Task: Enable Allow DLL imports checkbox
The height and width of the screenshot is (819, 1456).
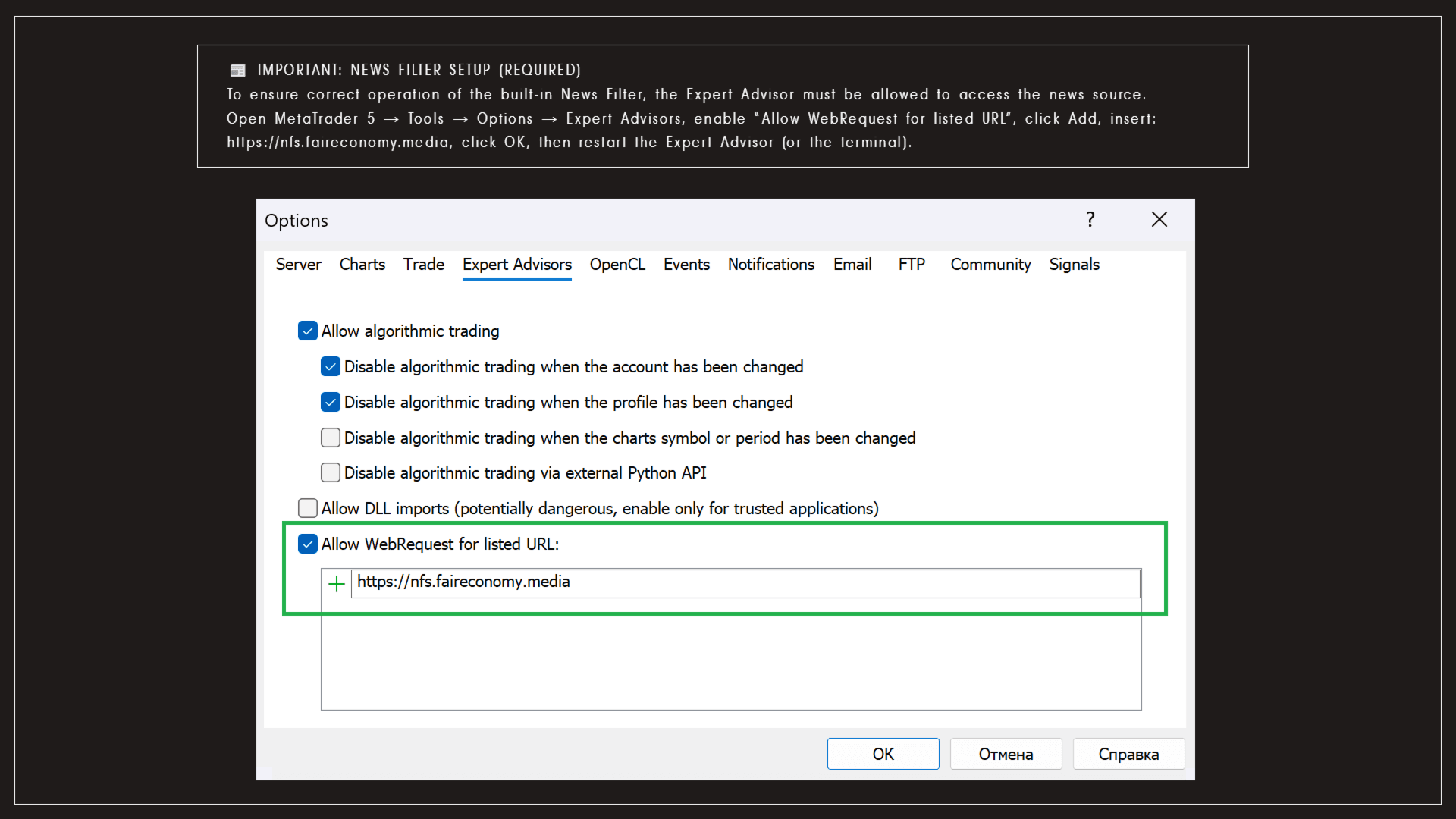Action: (x=308, y=508)
